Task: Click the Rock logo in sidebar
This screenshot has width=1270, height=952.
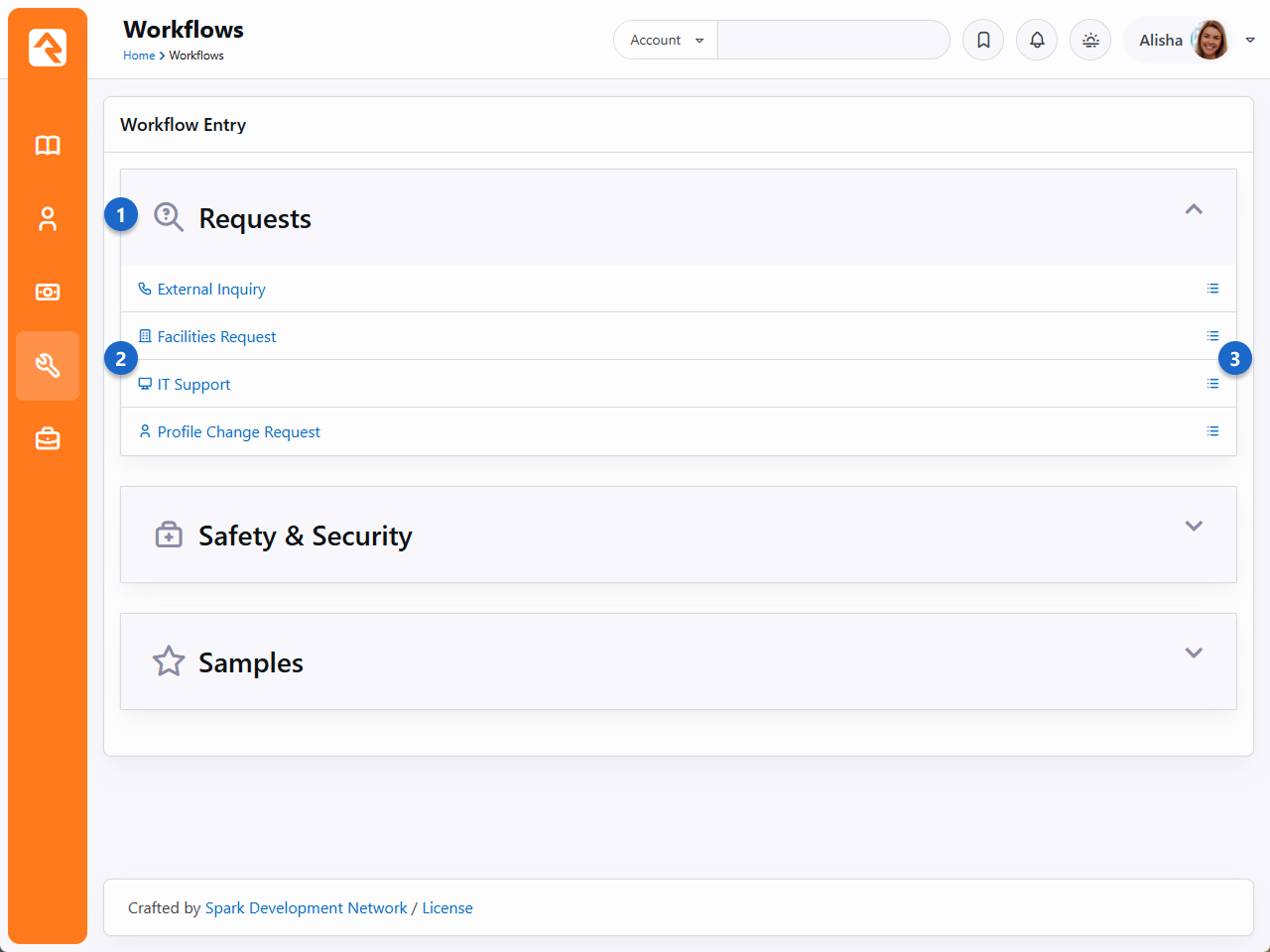Action: click(48, 48)
